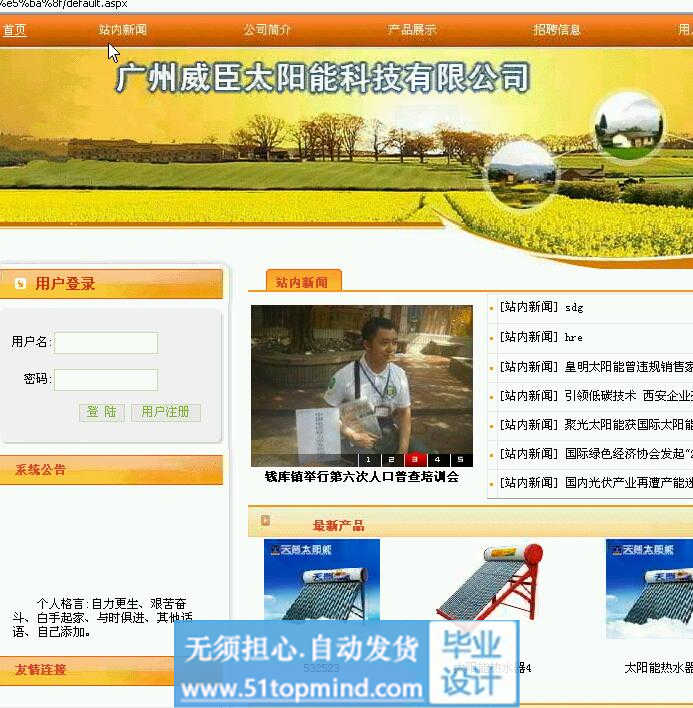
Task: Click the 个人格言 announcement text
Action: (x=102, y=618)
